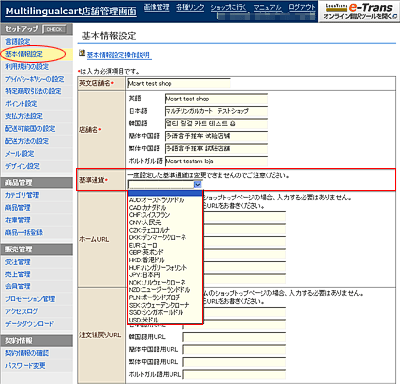The width and height of the screenshot is (400, 384).
Task: Click the 日本語 shop name field
Action: (216, 111)
